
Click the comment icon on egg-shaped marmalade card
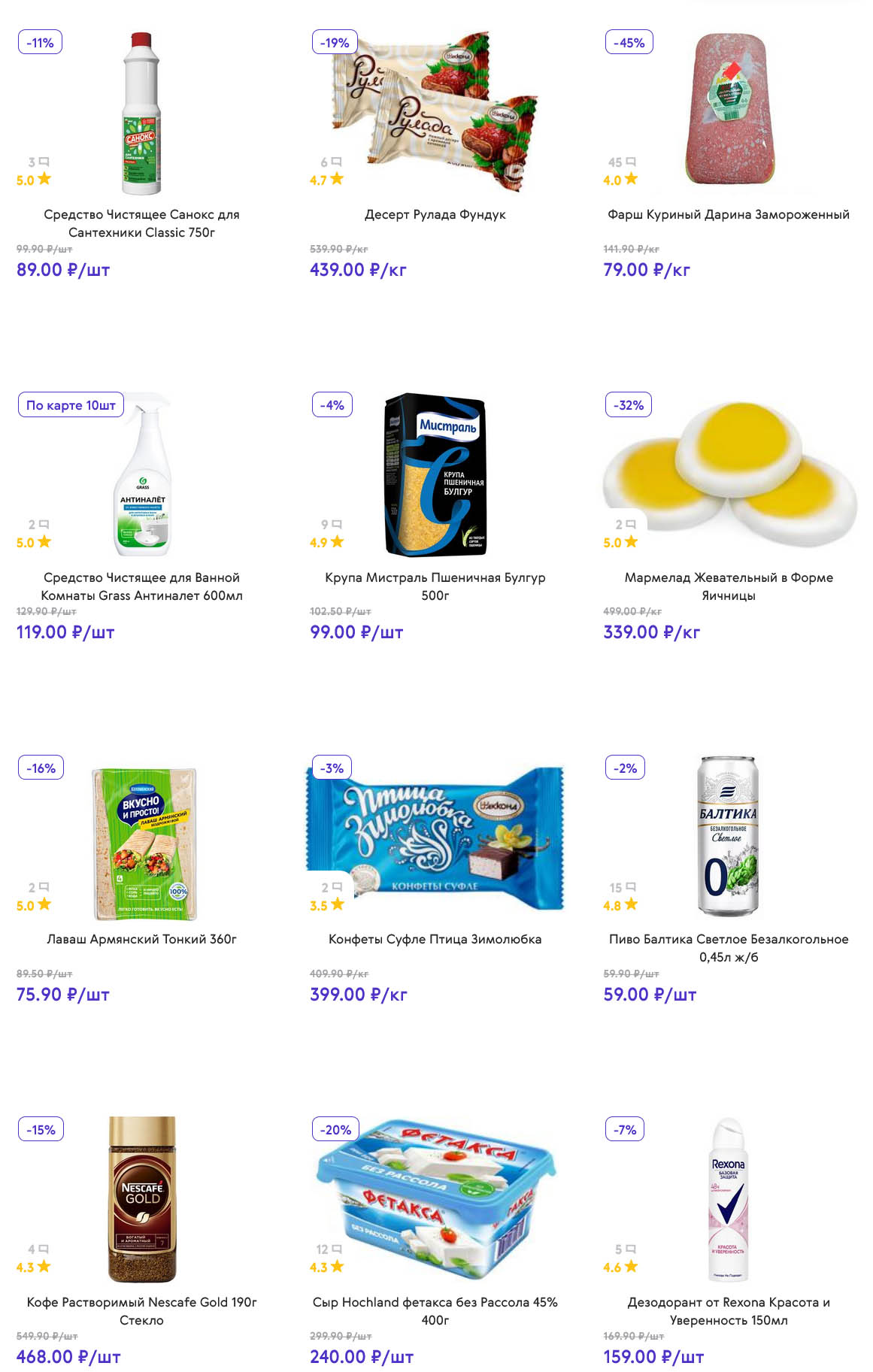[x=630, y=524]
